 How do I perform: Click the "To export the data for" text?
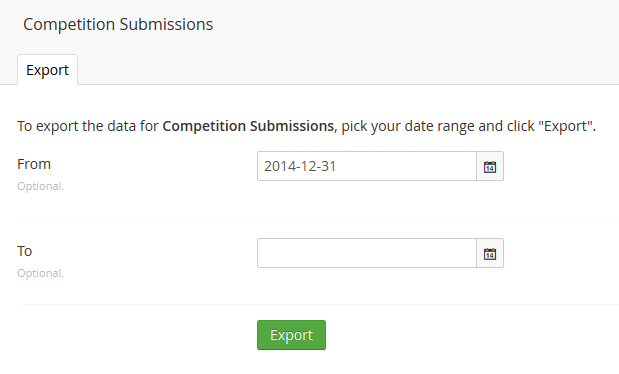[88, 126]
